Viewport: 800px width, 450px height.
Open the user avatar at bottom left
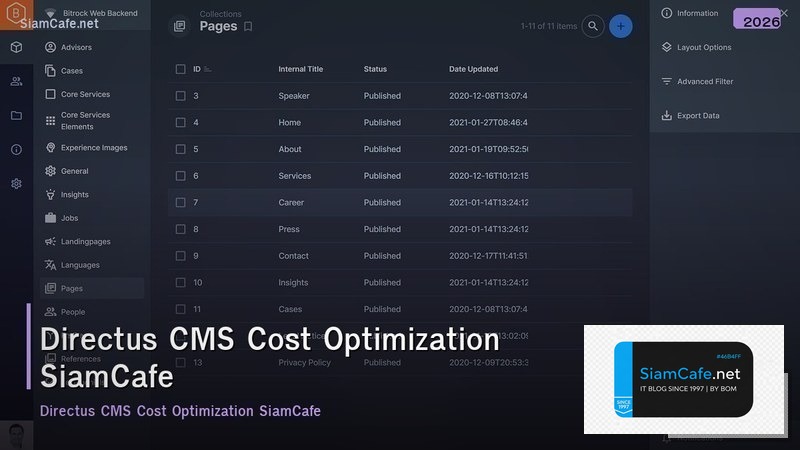click(16, 435)
